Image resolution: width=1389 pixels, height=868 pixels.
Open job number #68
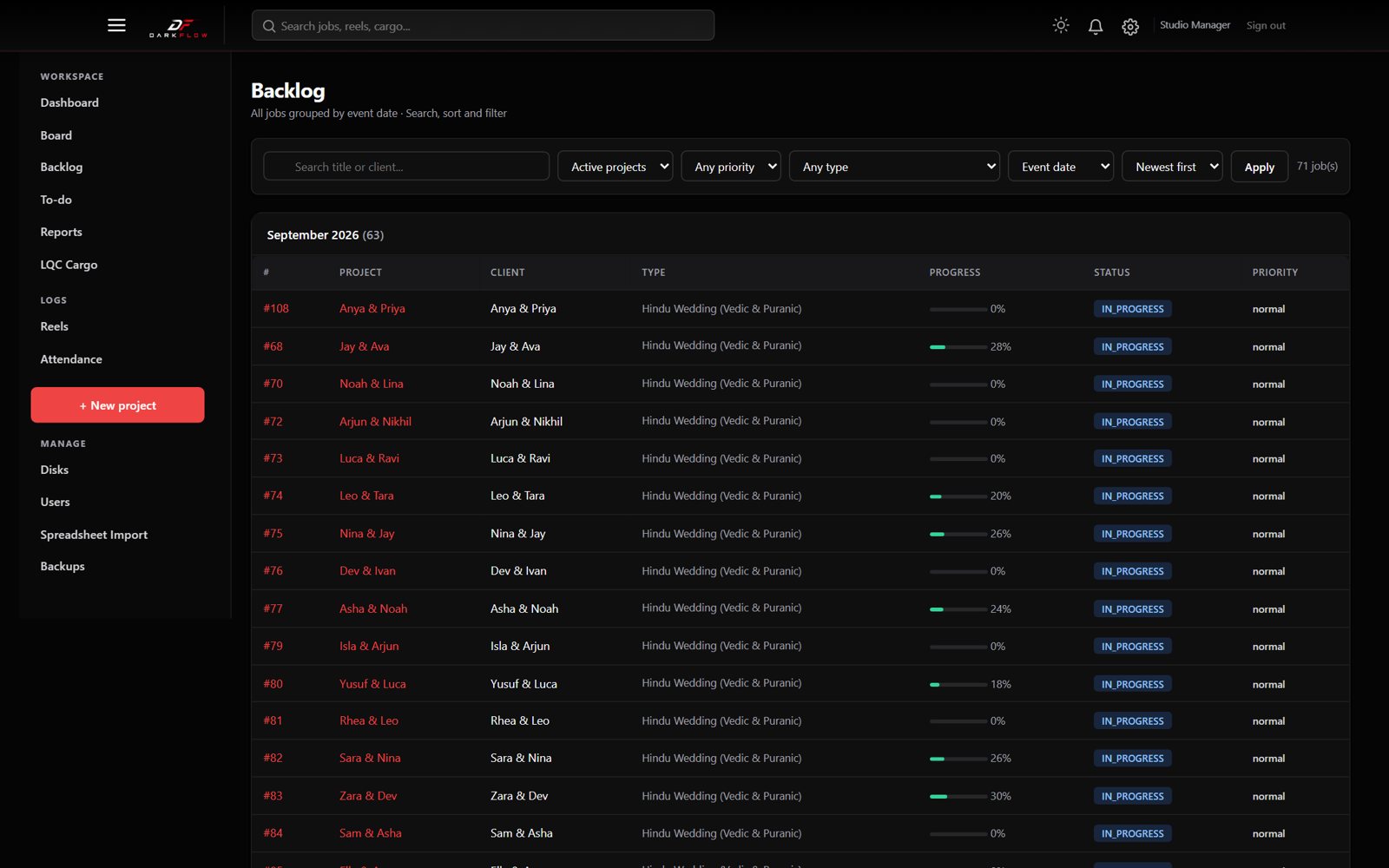click(273, 346)
